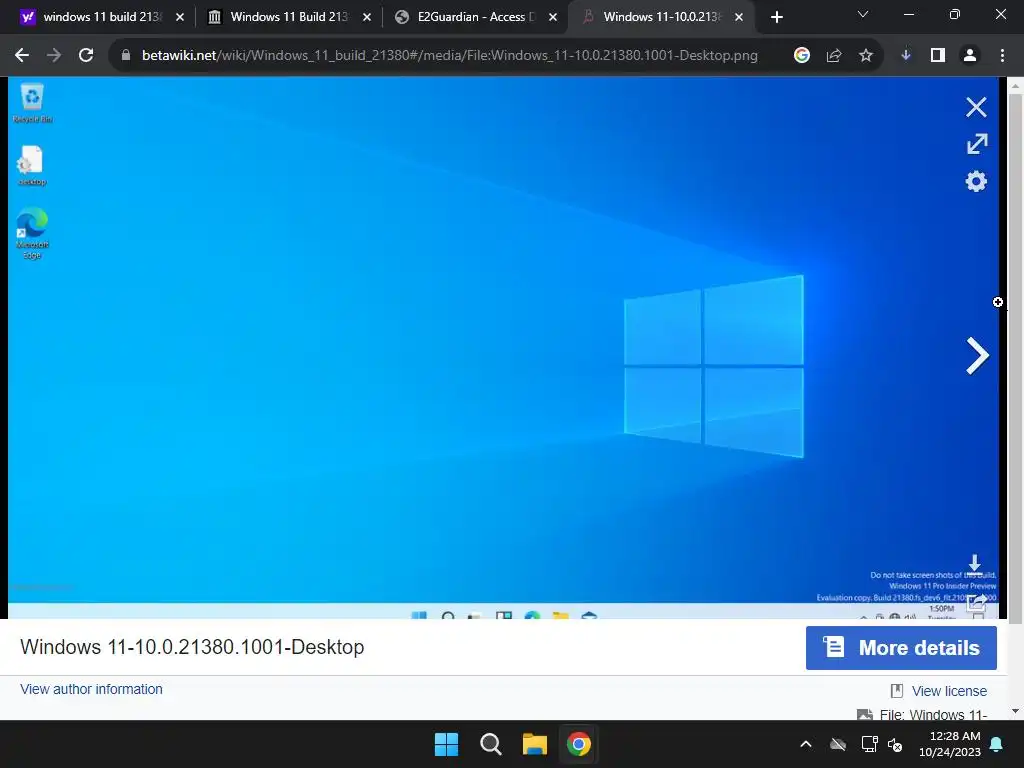
Task: Toggle Chrome side panel
Action: pos(938,56)
